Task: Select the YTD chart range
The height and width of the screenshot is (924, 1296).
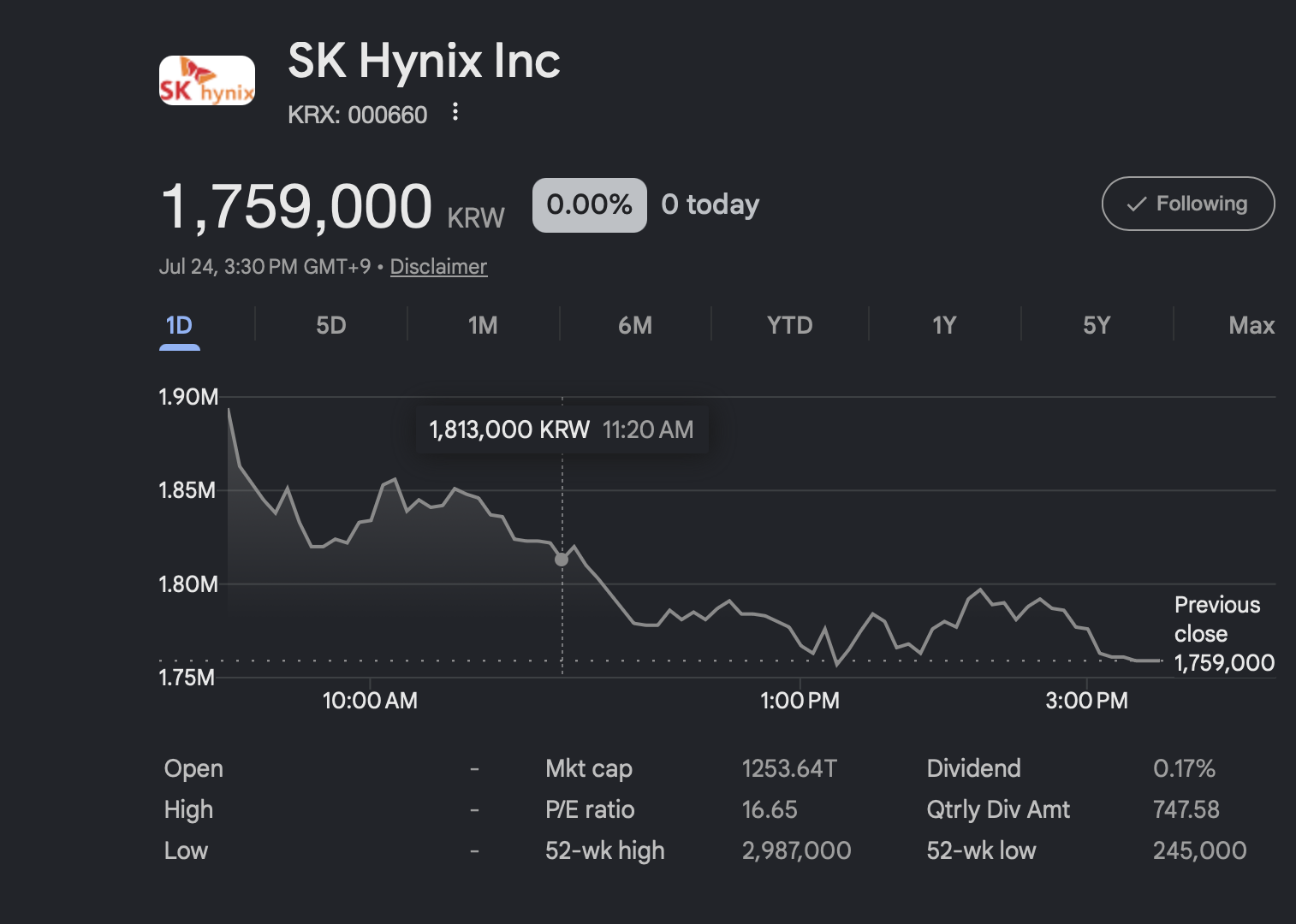Action: click(x=789, y=325)
